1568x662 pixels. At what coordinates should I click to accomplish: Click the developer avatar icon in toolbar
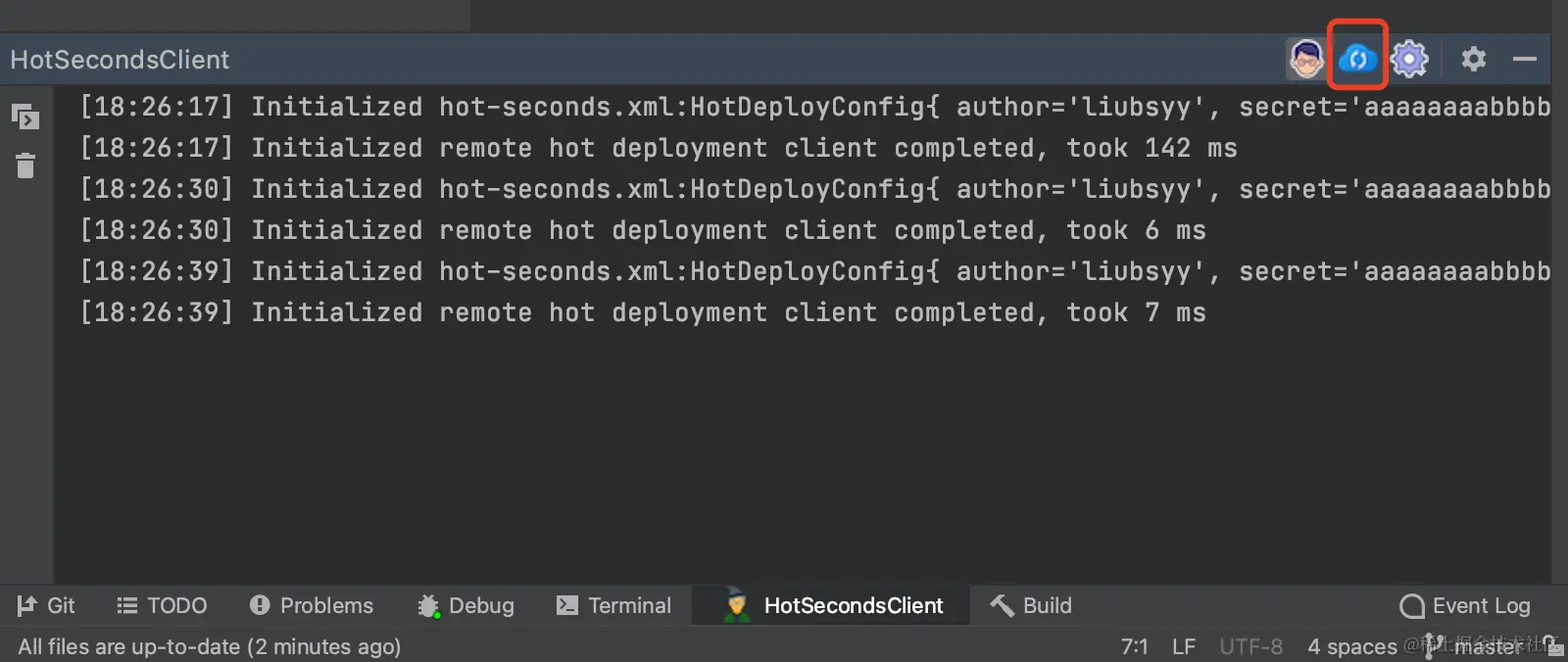click(1305, 58)
